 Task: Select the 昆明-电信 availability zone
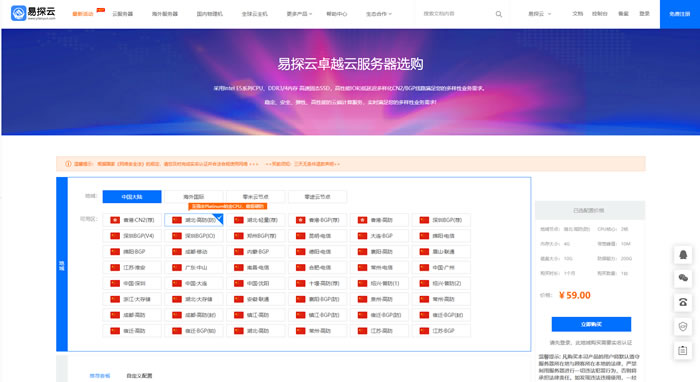(x=317, y=236)
